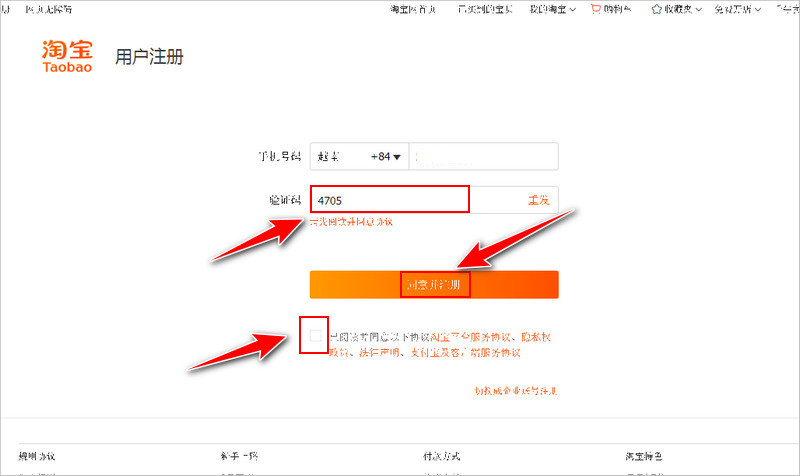Click the shopping cart icon

pos(596,9)
